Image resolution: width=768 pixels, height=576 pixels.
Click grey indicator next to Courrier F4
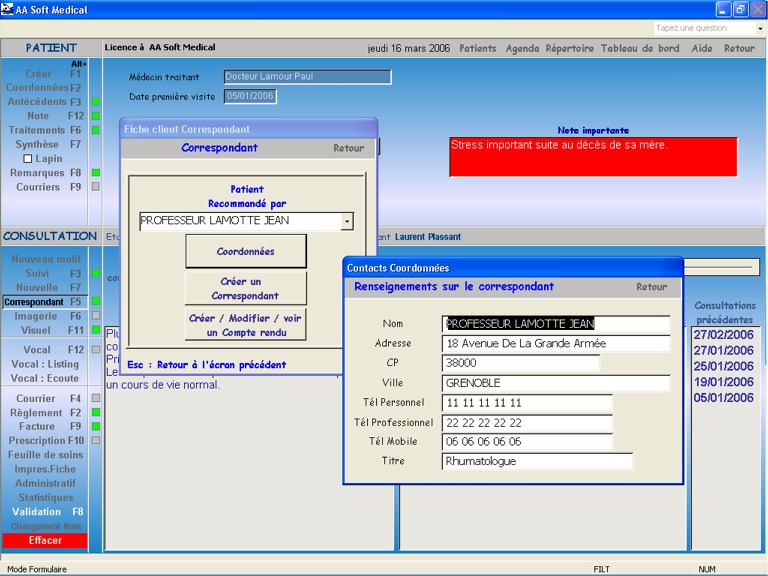coord(96,398)
